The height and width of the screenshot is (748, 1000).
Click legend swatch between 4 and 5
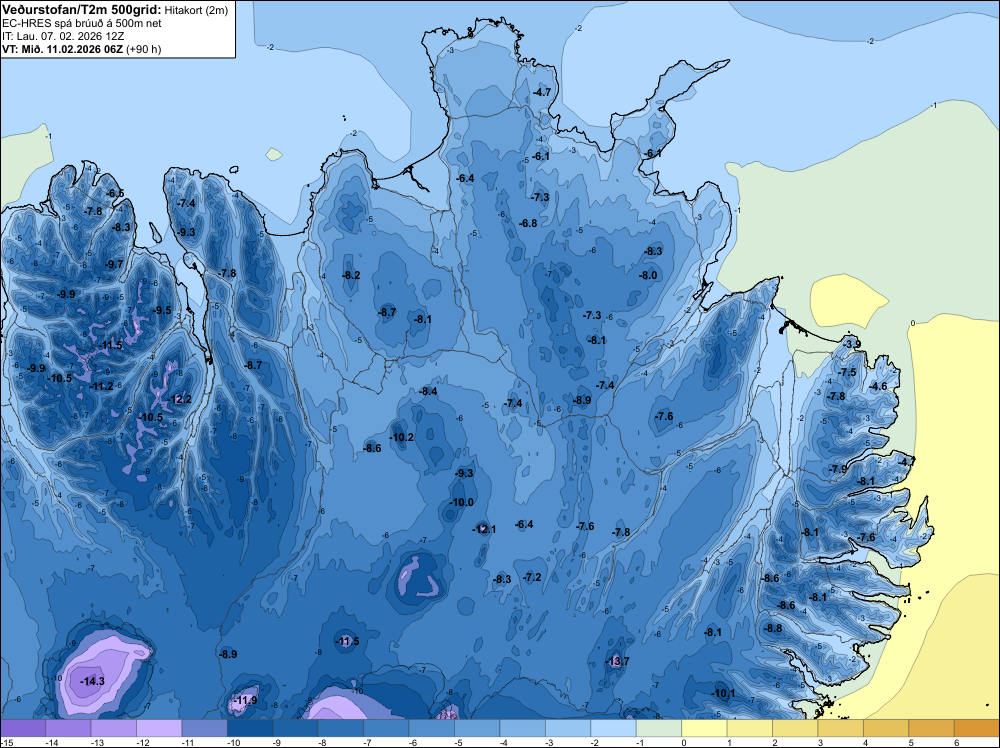pyautogui.click(x=886, y=728)
